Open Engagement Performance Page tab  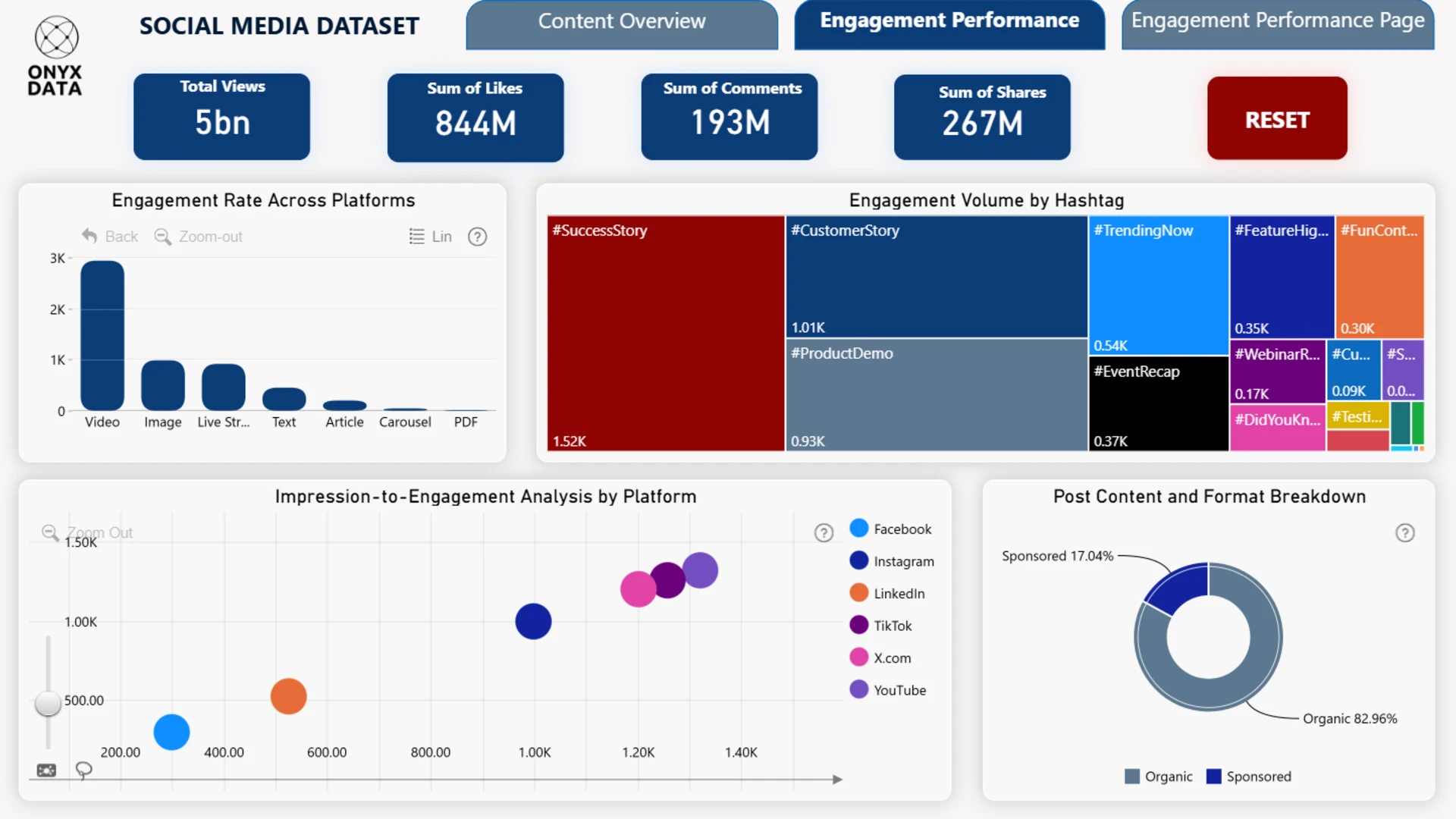click(1277, 23)
